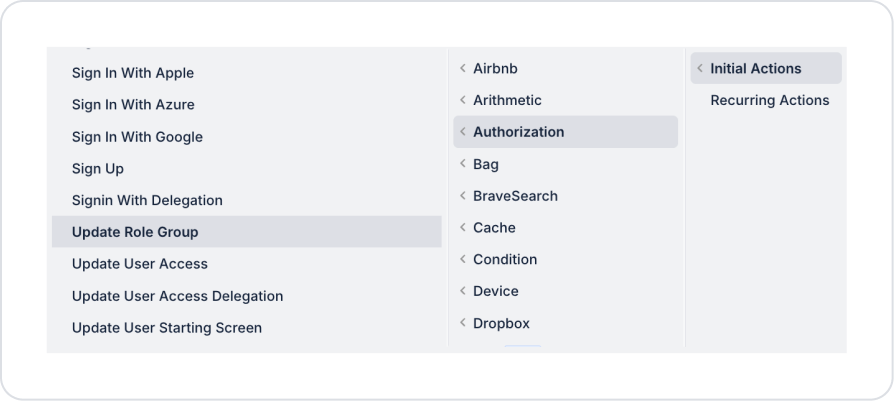This screenshot has width=894, height=401.
Task: Open the Recurring Actions menu item
Action: [x=769, y=100]
